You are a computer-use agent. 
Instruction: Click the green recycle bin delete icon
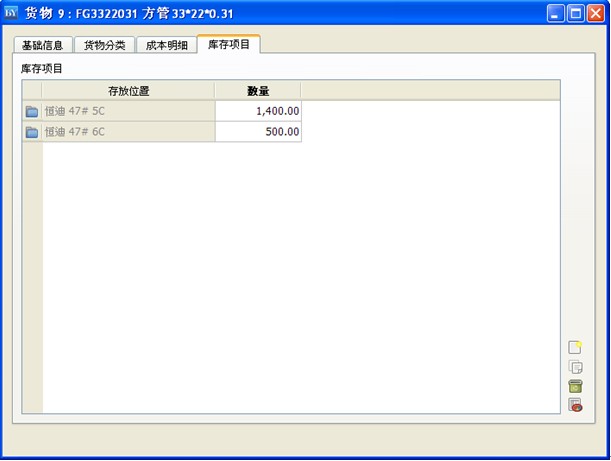coord(575,386)
